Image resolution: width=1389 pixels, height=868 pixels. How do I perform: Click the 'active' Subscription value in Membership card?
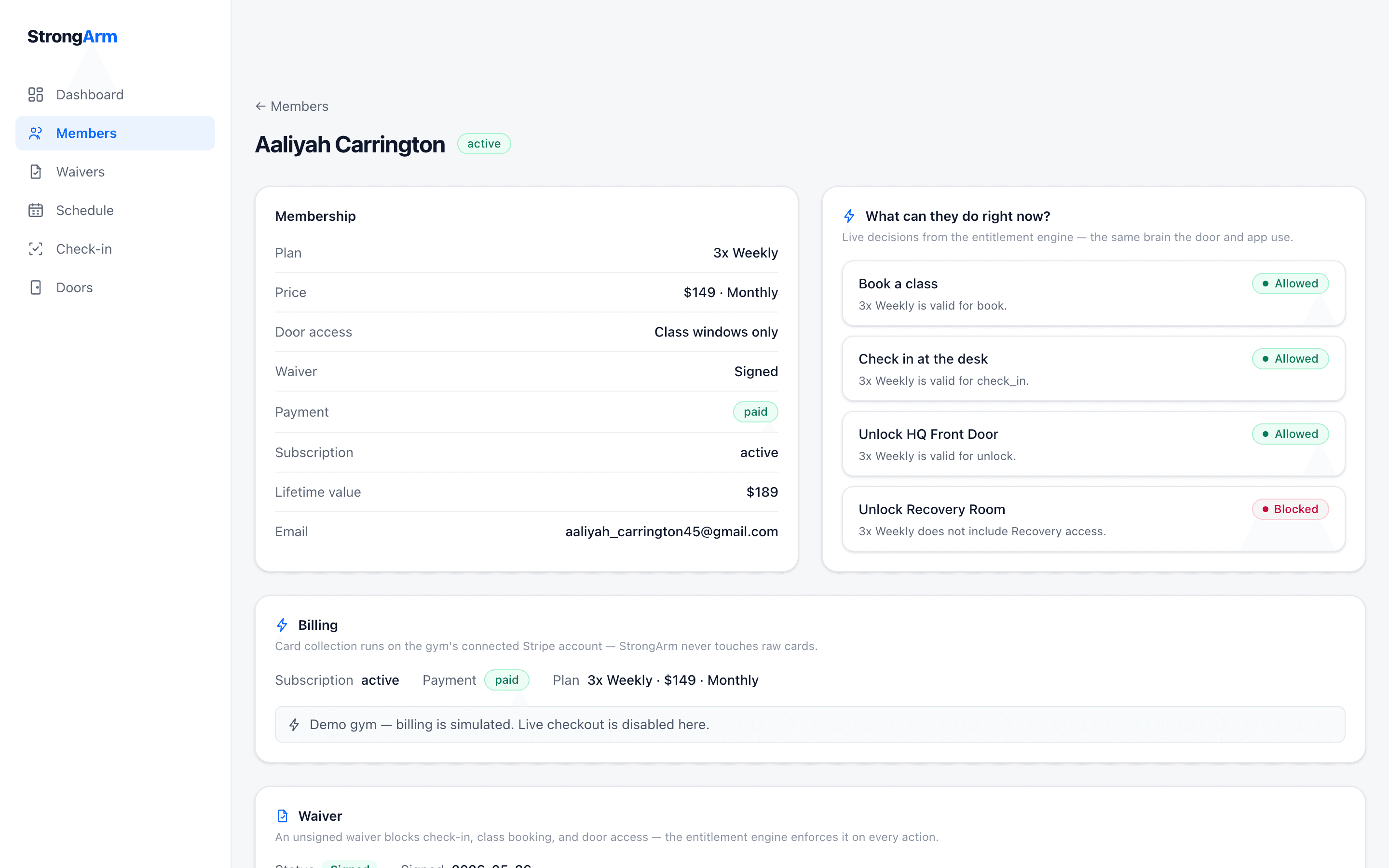759,452
